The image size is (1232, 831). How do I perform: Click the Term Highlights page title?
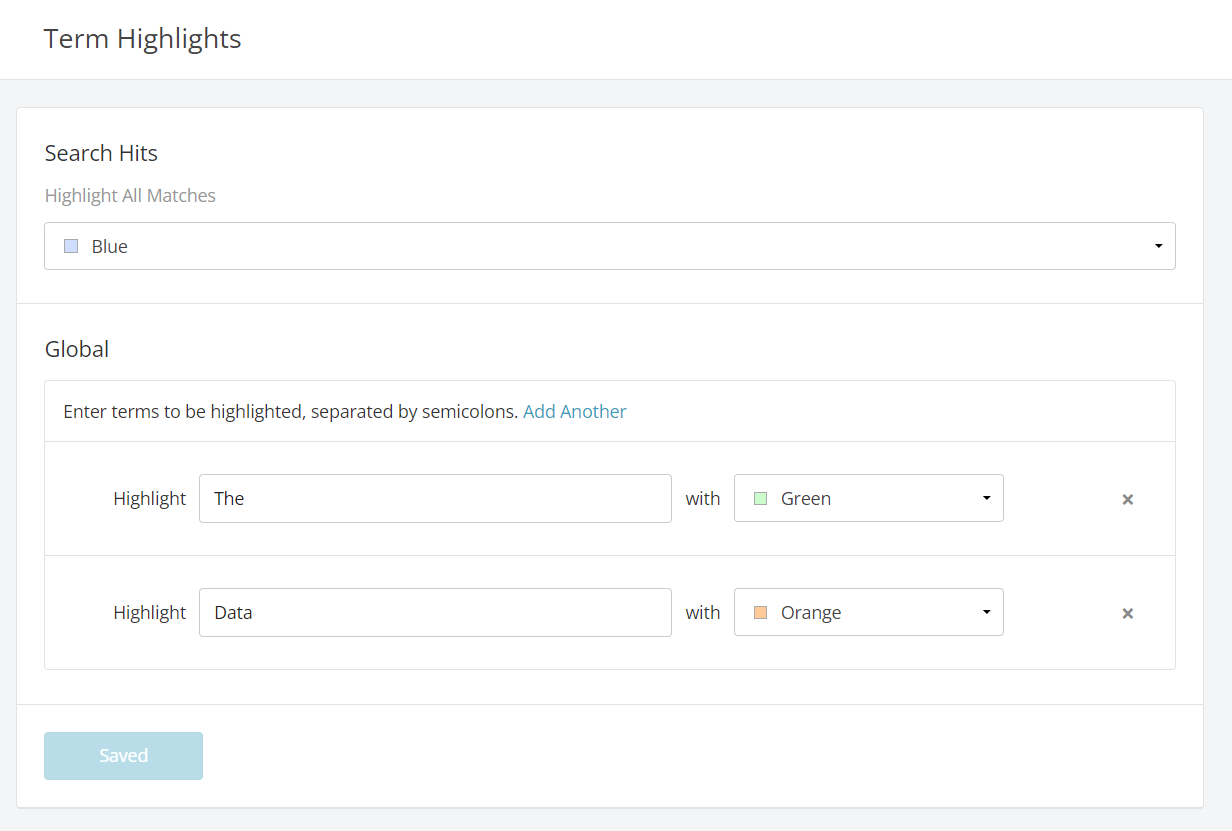(x=143, y=39)
